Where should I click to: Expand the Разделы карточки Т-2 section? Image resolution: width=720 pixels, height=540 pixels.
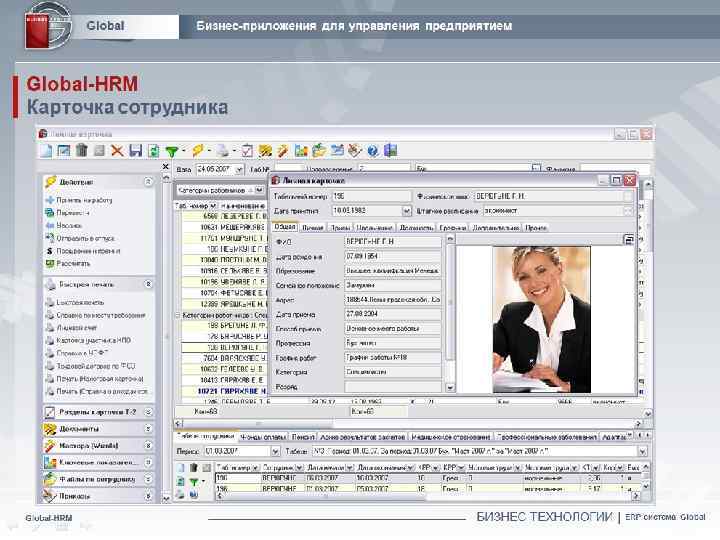tap(148, 412)
